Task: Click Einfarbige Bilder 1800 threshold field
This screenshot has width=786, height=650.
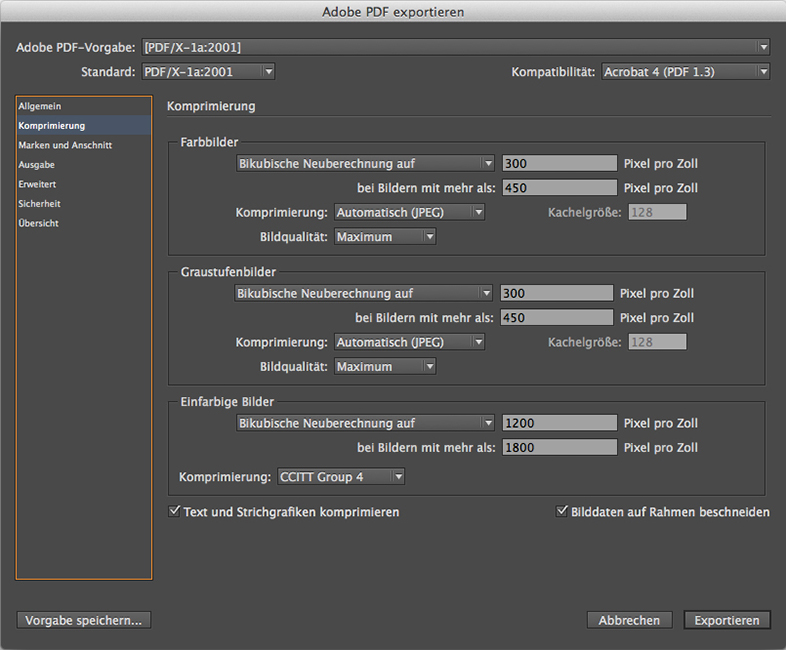Action: 559,448
